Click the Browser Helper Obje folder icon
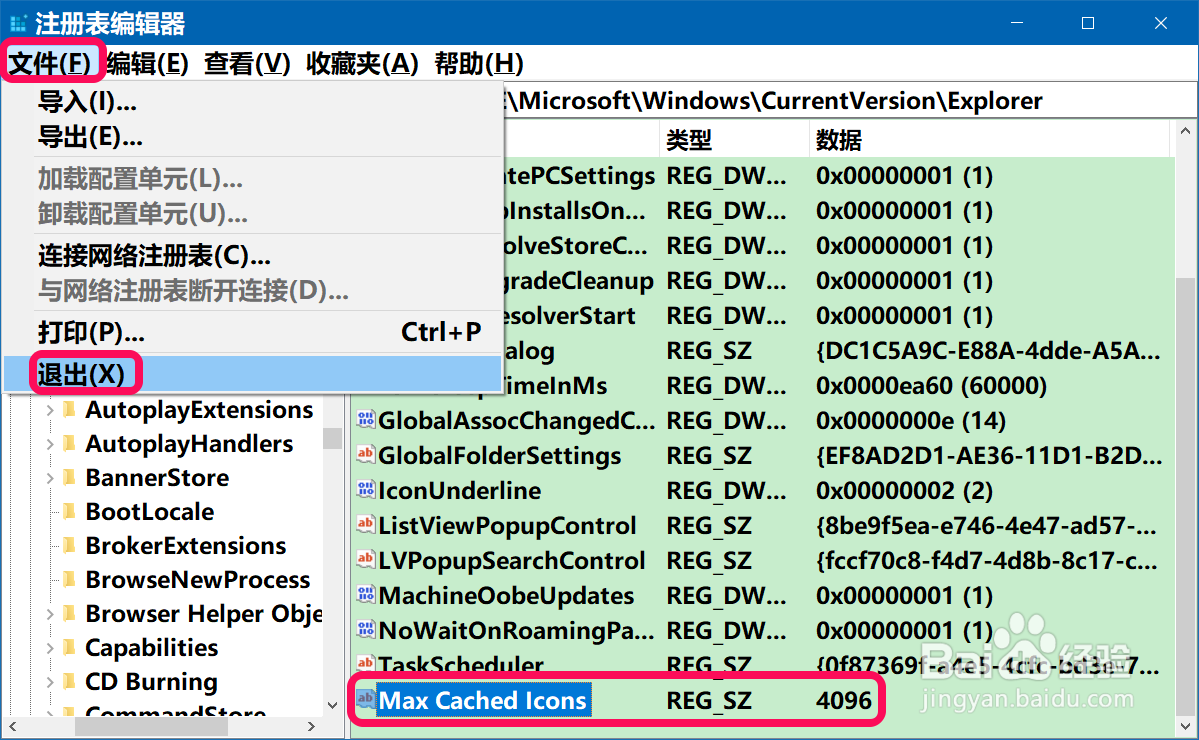Screen dimensions: 1199x740 [69, 613]
